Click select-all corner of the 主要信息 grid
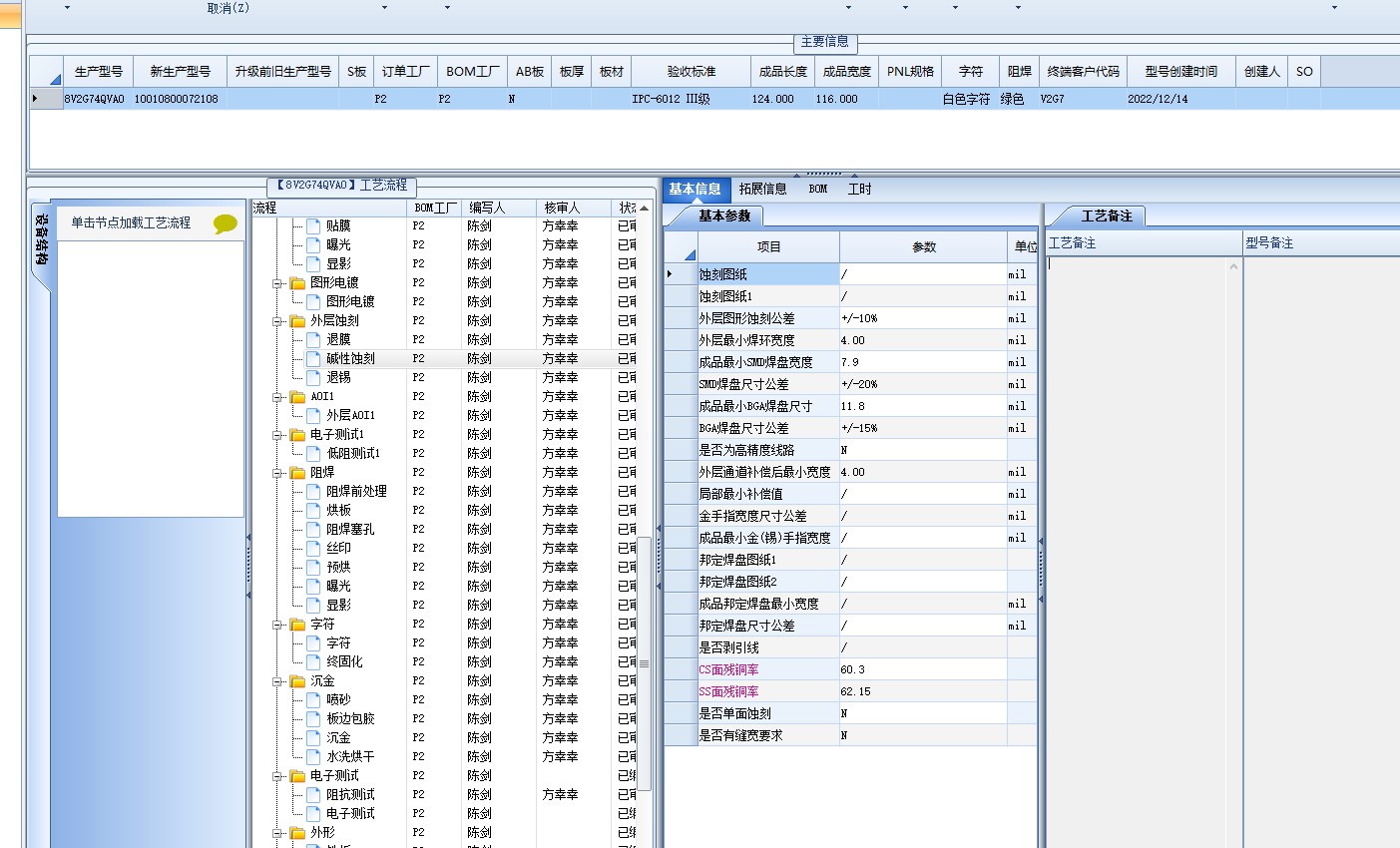 pyautogui.click(x=46, y=72)
